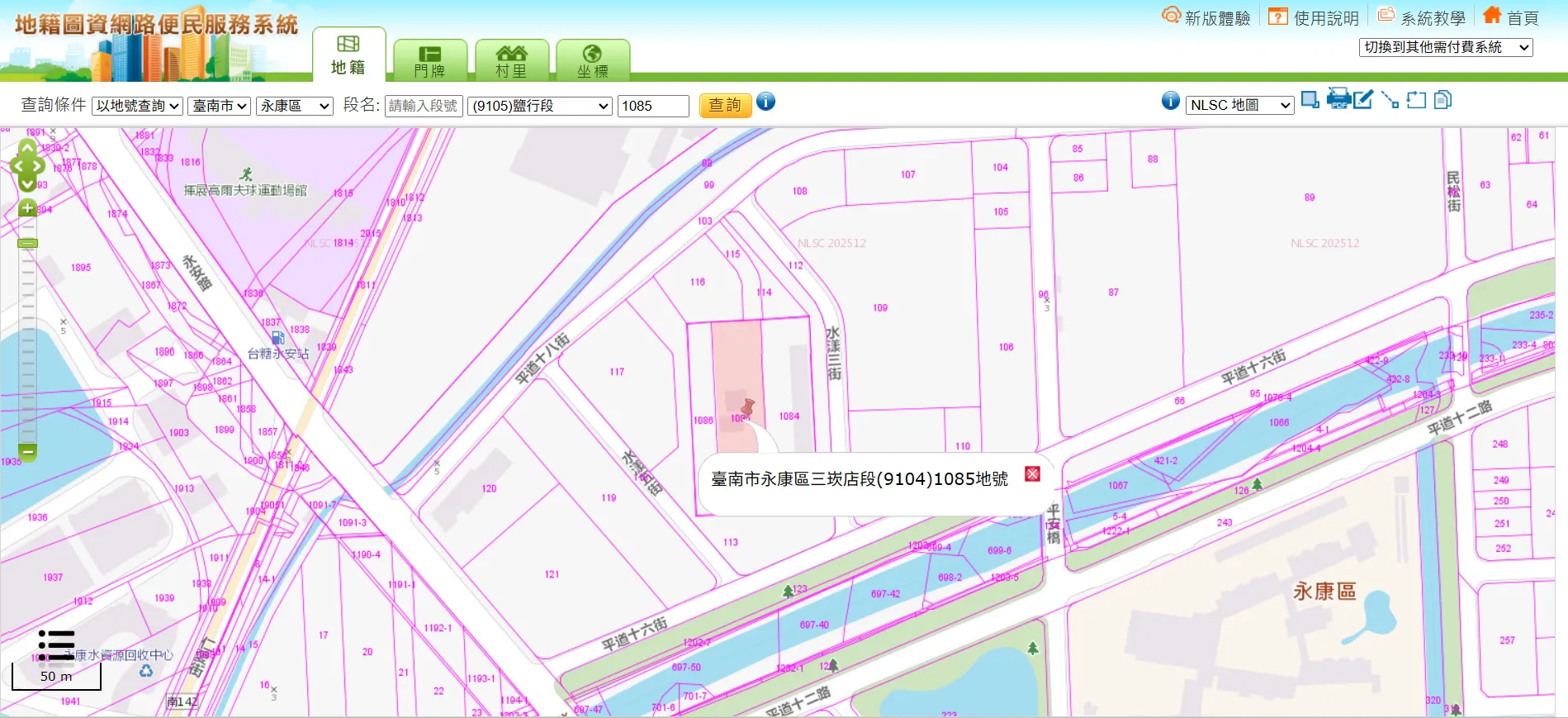The height and width of the screenshot is (718, 1568).
Task: Click the site title 地籍圖資網路便民服務系統
Action: pyautogui.click(x=156, y=25)
